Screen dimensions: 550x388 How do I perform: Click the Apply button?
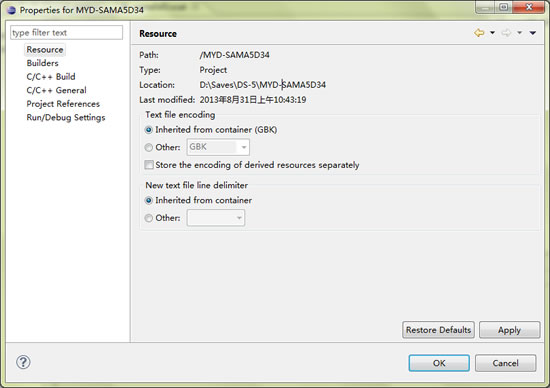[x=509, y=330]
